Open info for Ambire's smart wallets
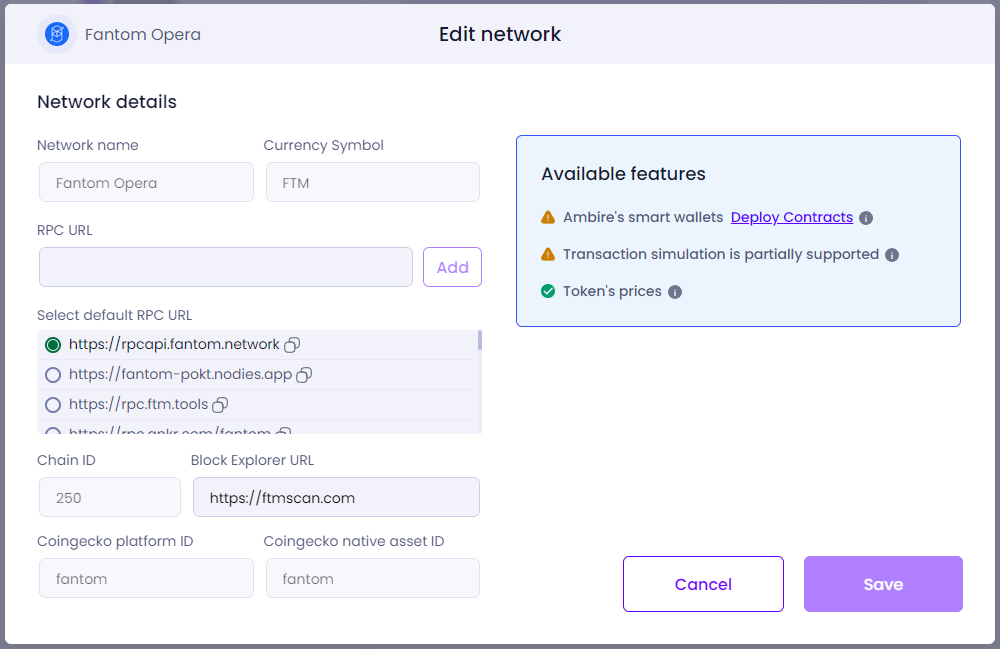The width and height of the screenshot is (1000, 649). point(865,218)
